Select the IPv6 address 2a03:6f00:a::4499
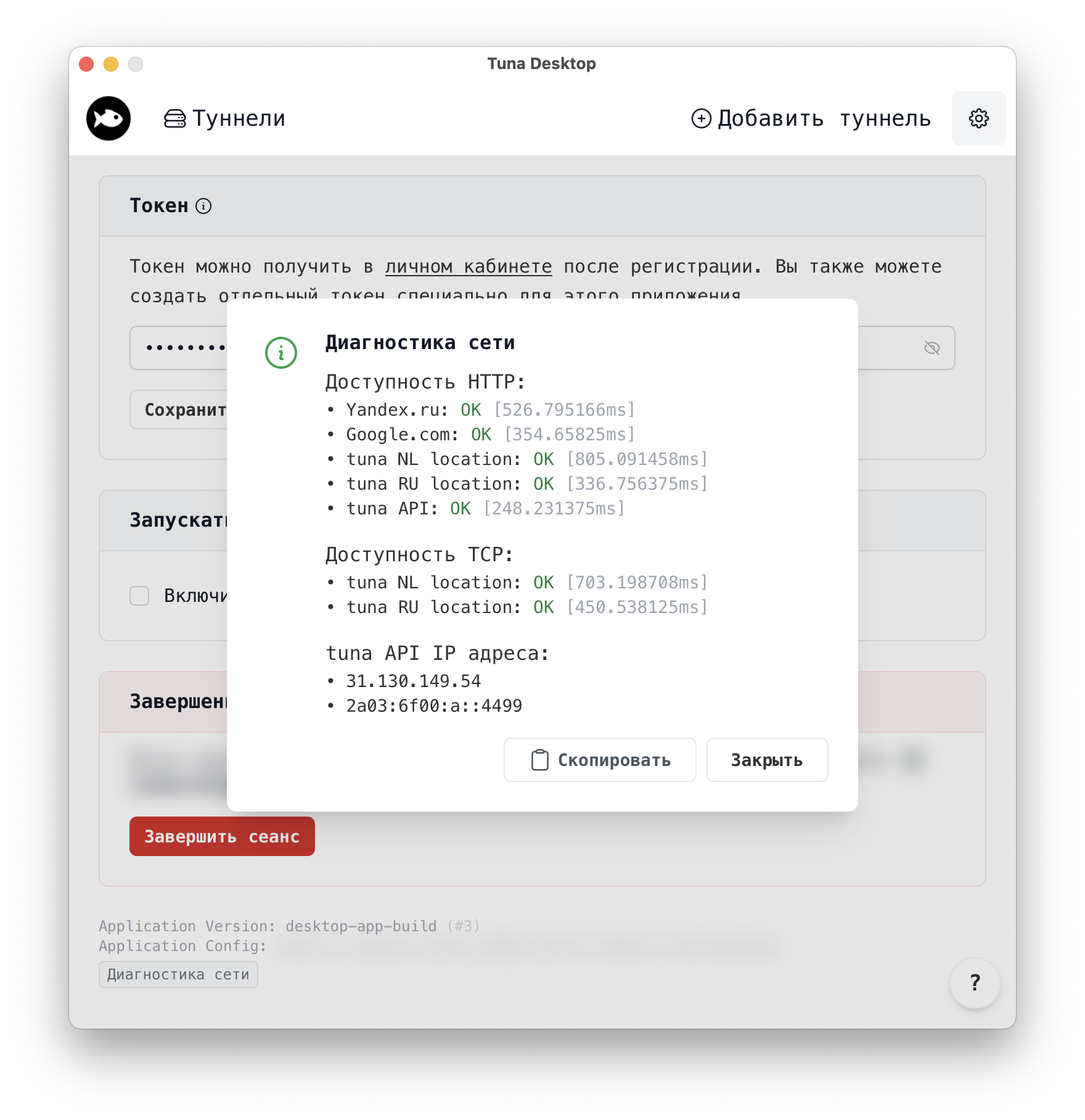Screen dimensions: 1085x1120 point(434,706)
